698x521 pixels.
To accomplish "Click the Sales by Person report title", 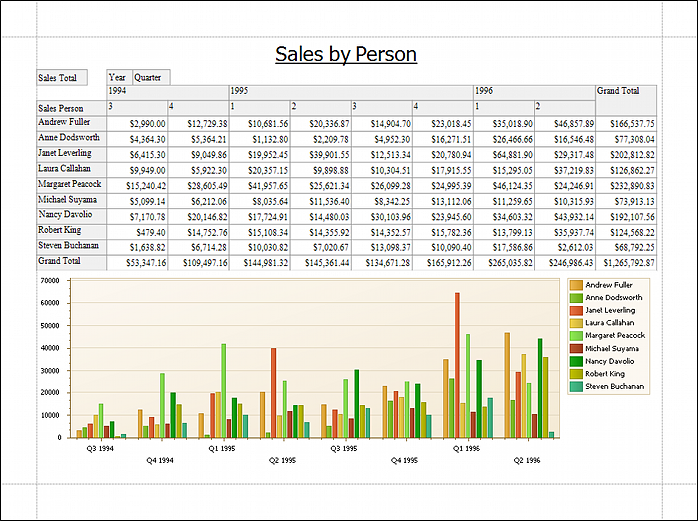I will 346,54.
